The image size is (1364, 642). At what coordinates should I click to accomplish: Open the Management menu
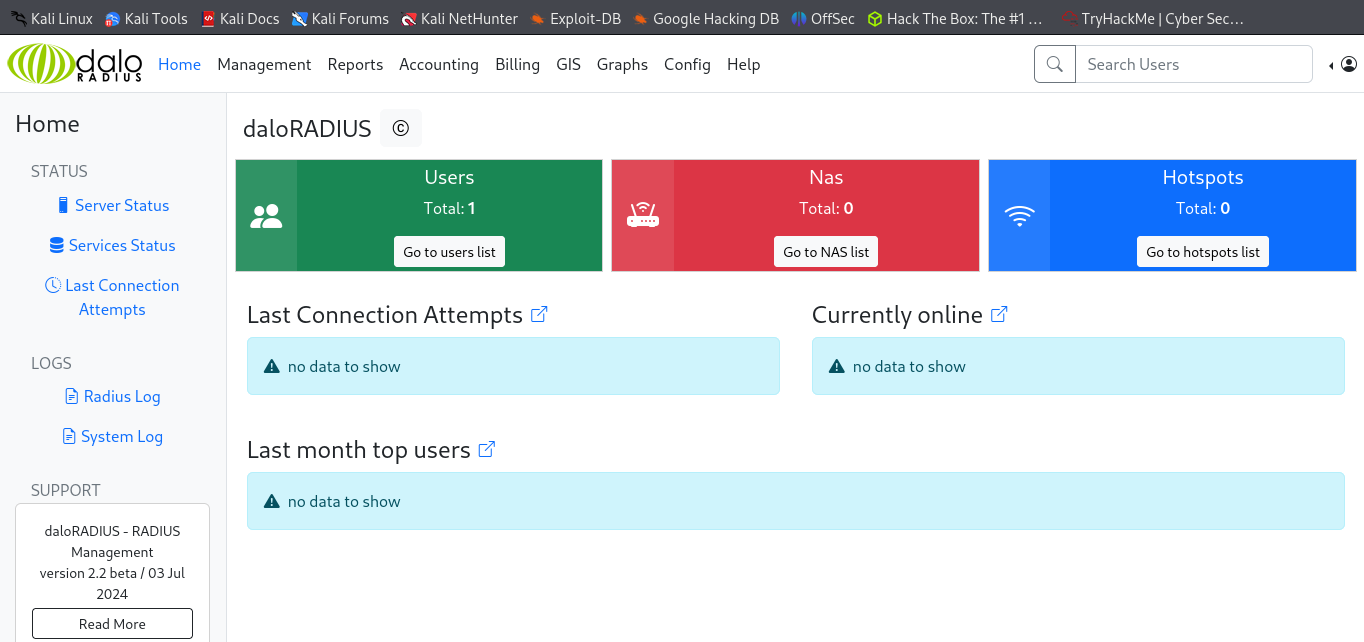pos(264,64)
